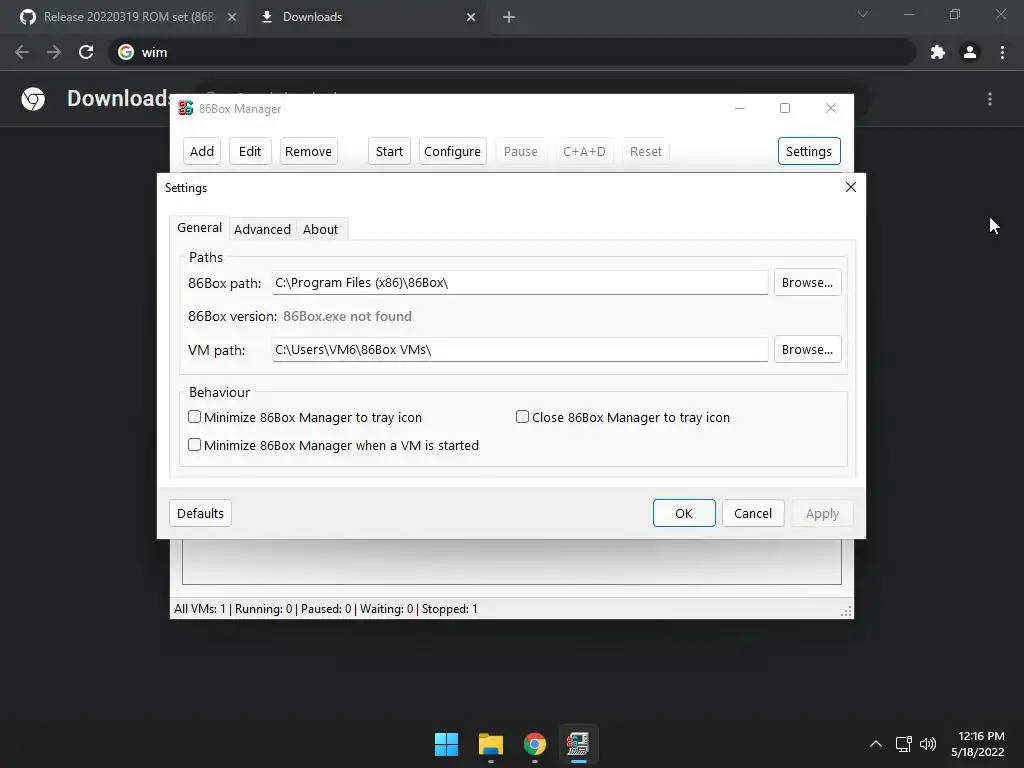This screenshot has width=1024, height=768.
Task: Click the 86Box Manager taskbar icon
Action: pos(579,744)
